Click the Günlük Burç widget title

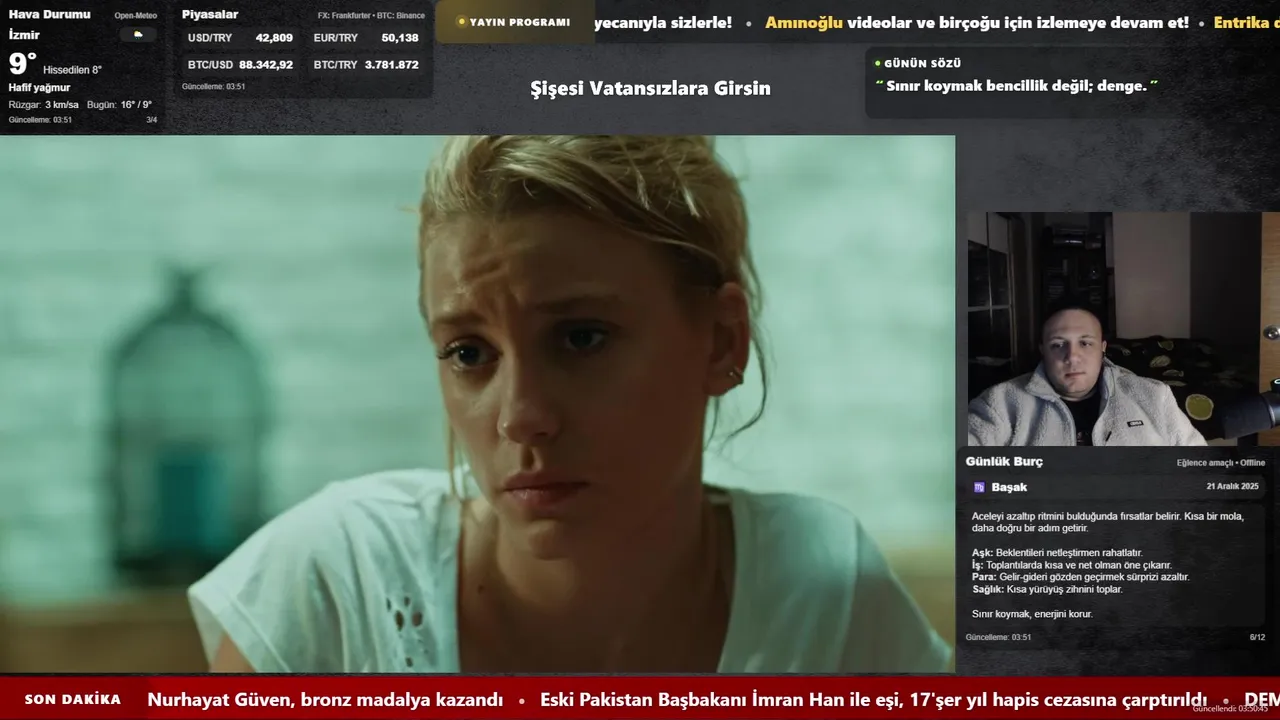tap(1004, 462)
